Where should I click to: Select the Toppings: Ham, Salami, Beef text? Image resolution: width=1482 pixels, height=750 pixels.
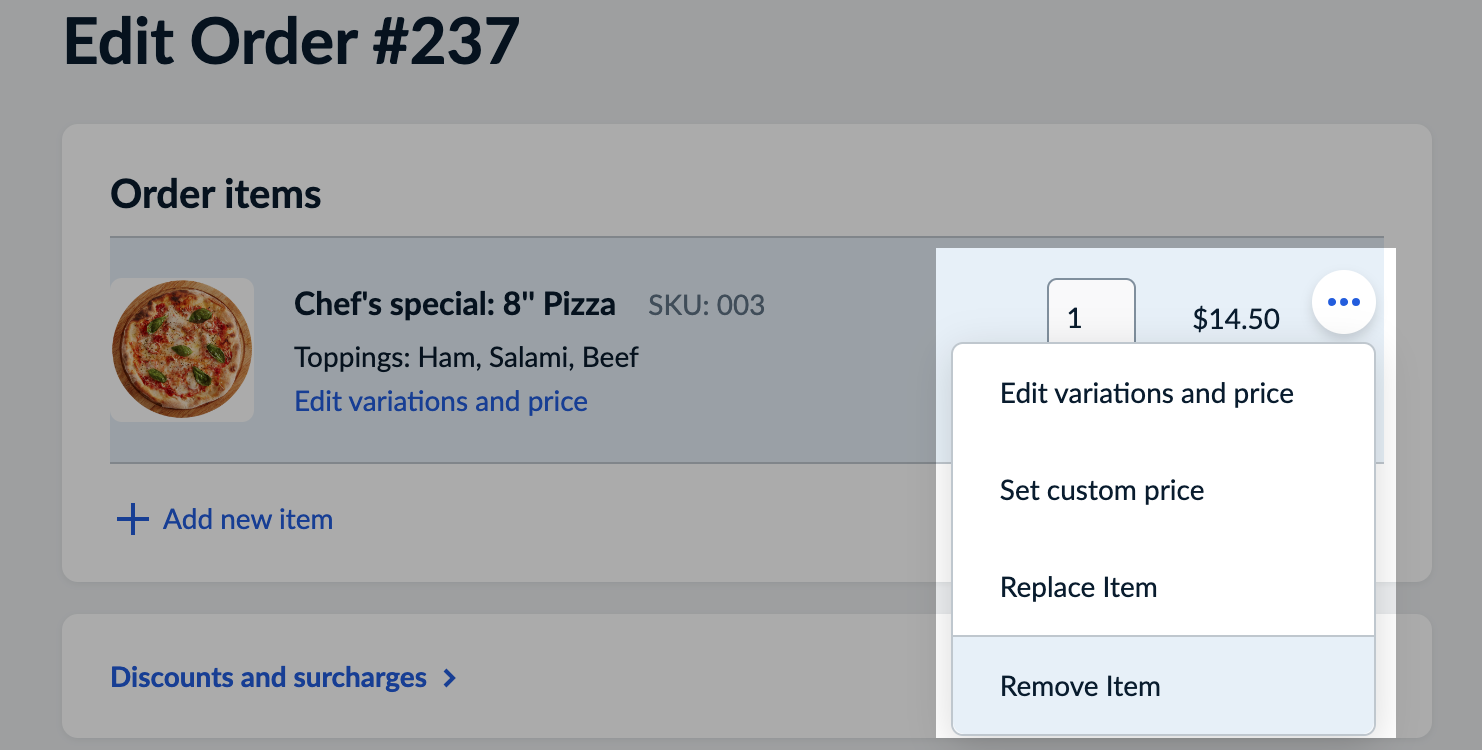coord(466,357)
